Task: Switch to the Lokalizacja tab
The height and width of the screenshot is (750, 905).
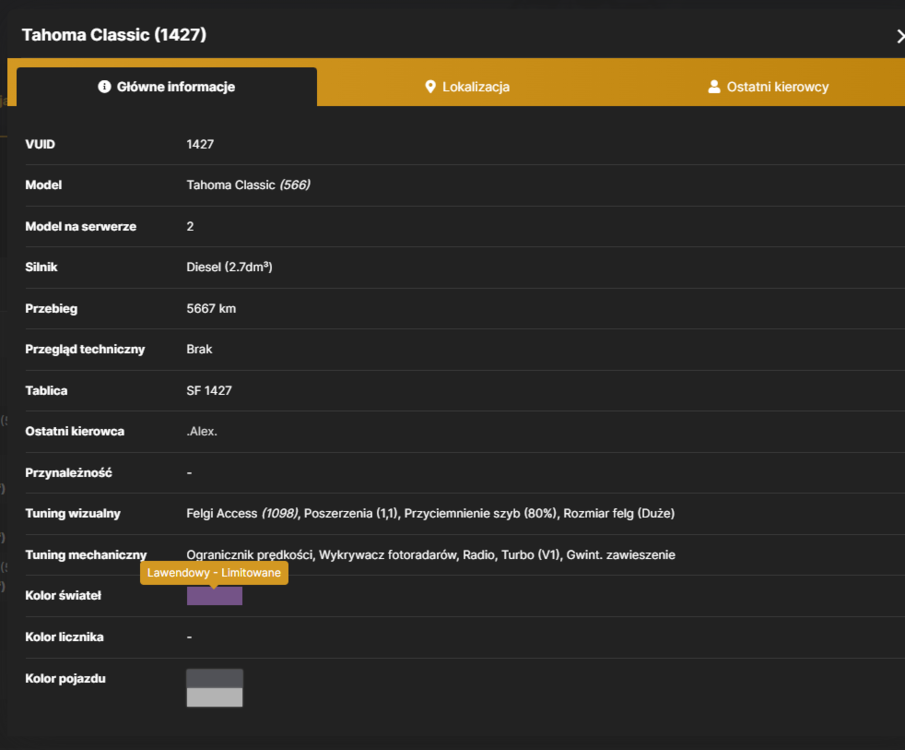Action: [467, 87]
